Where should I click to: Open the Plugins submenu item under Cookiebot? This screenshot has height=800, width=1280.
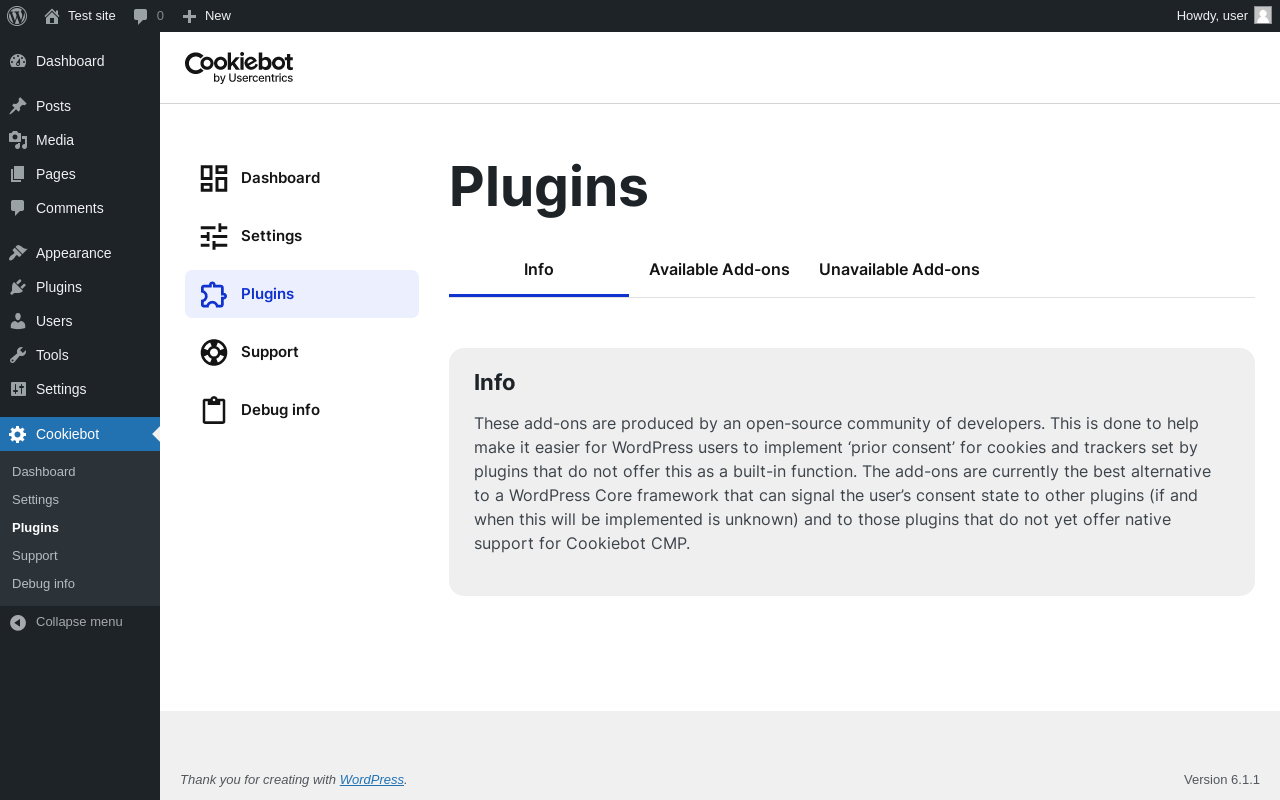pyautogui.click(x=35, y=528)
